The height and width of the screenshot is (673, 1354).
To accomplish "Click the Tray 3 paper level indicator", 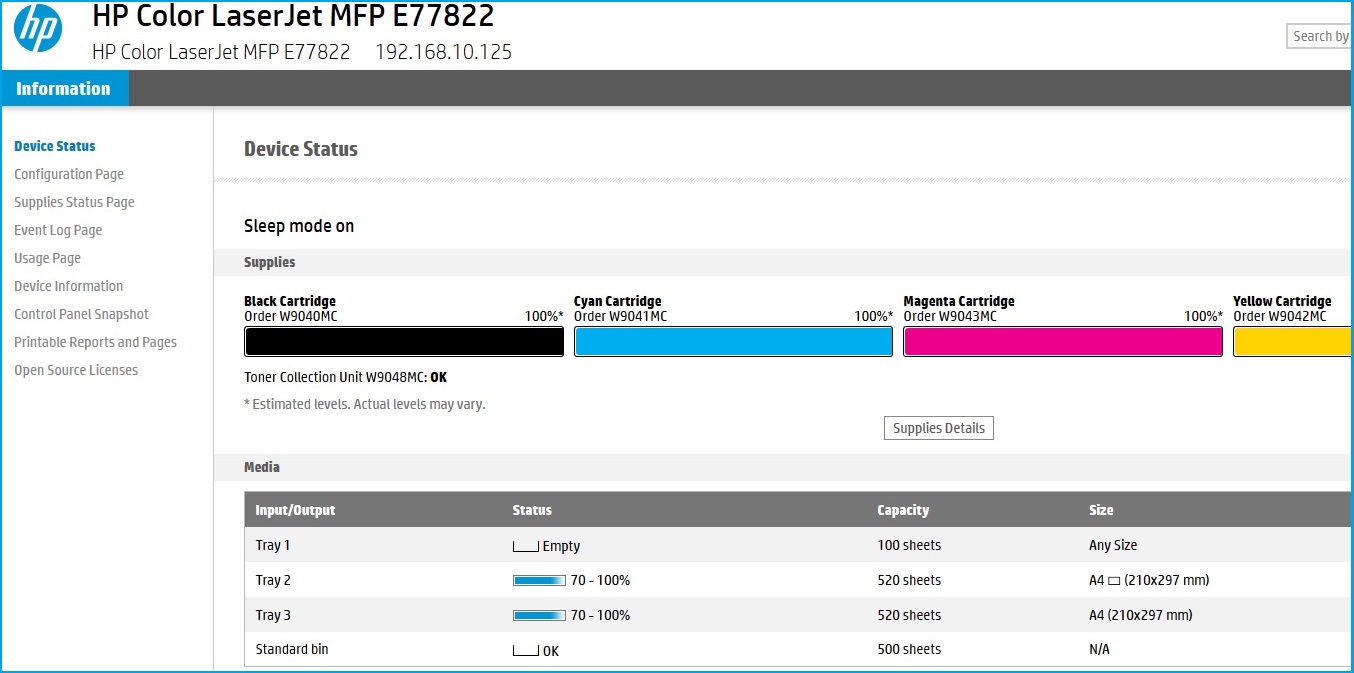I will (540, 615).
